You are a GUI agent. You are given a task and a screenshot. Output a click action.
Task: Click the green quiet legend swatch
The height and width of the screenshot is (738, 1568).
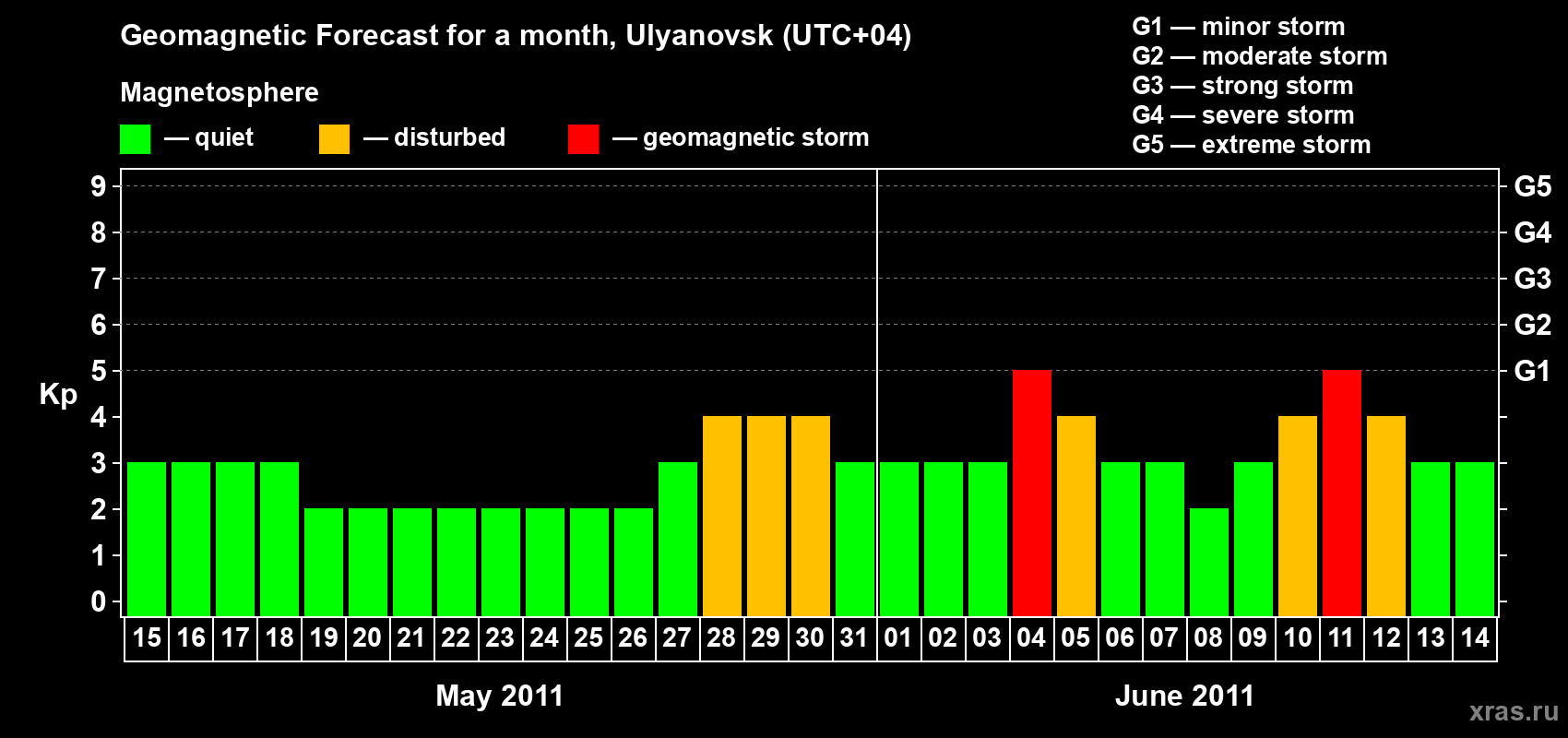(136, 139)
